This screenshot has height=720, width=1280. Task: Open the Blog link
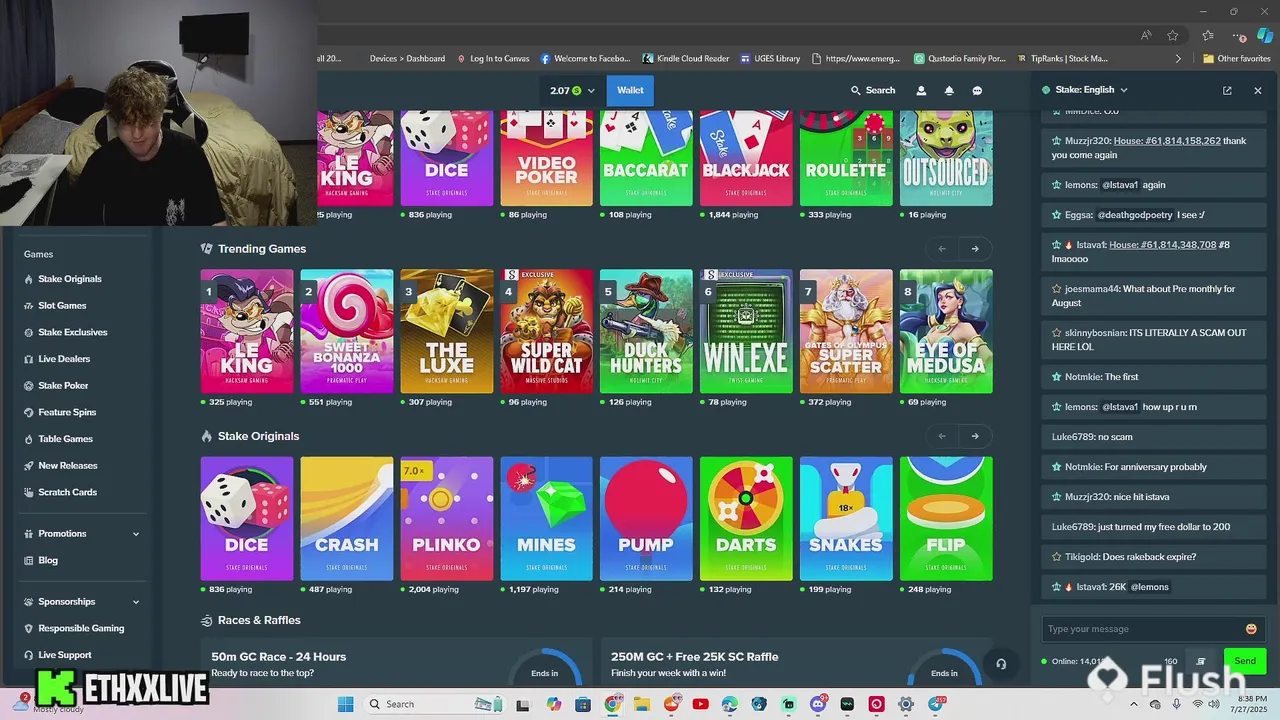(x=48, y=561)
